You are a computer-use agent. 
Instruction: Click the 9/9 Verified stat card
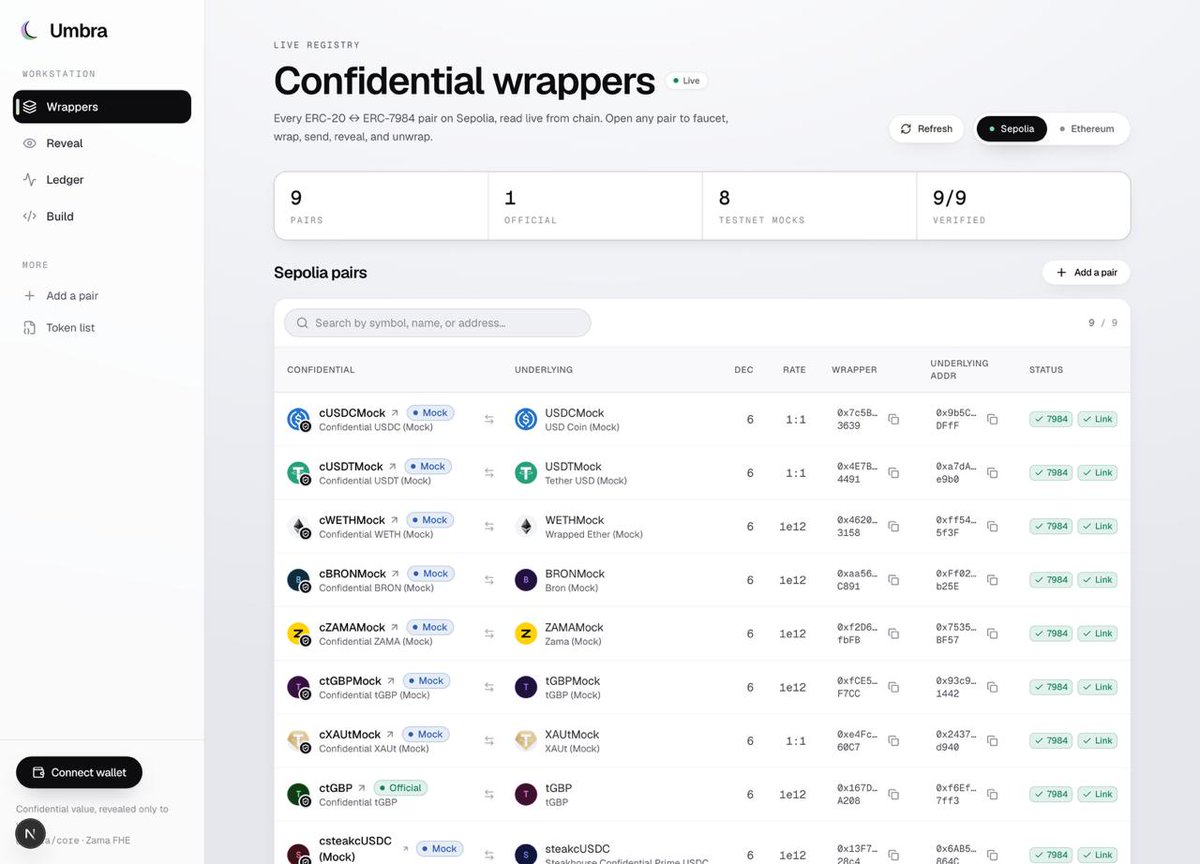tap(1024, 206)
